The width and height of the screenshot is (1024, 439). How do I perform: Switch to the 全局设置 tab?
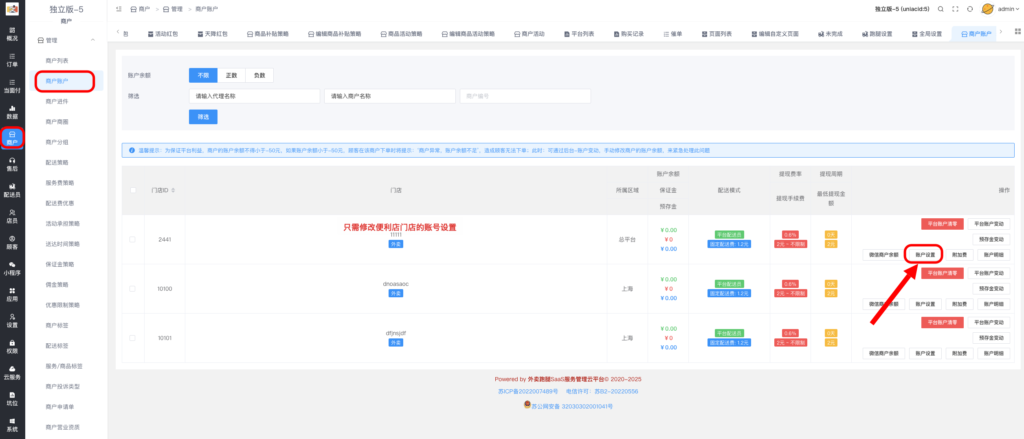(x=926, y=33)
